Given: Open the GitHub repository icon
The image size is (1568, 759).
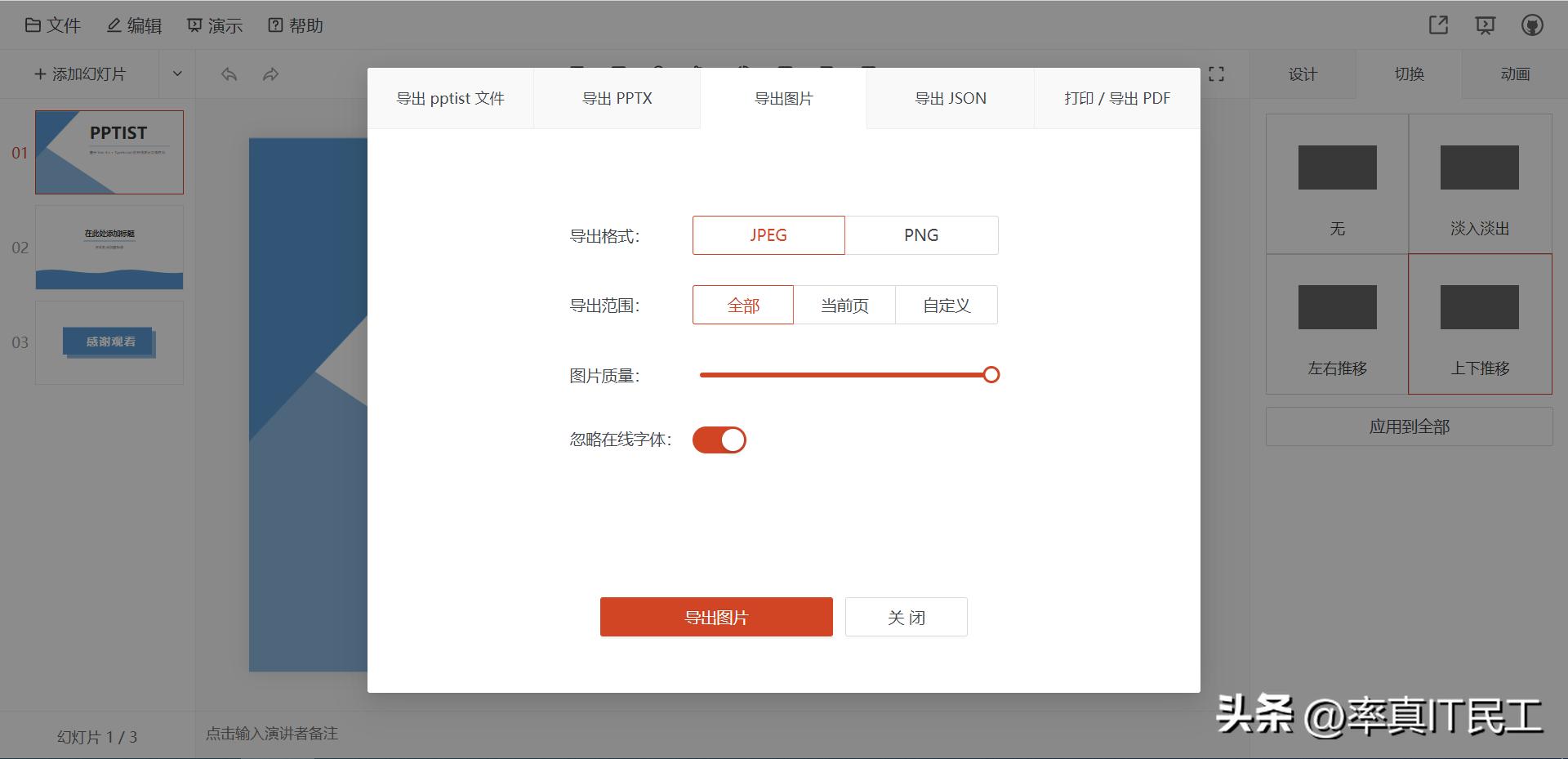Looking at the screenshot, I should click(x=1532, y=25).
